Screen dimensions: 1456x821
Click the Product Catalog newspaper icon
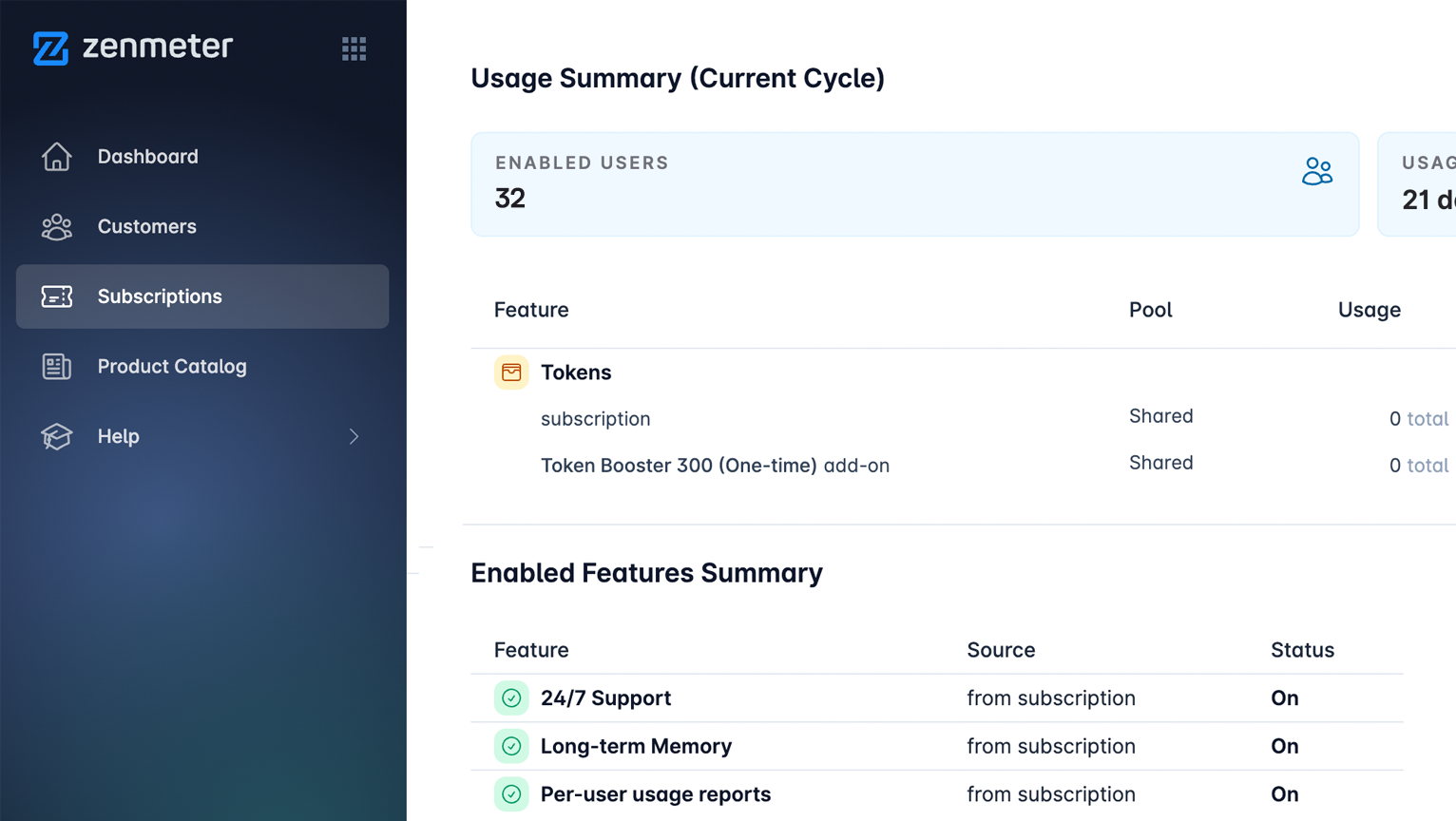point(57,366)
